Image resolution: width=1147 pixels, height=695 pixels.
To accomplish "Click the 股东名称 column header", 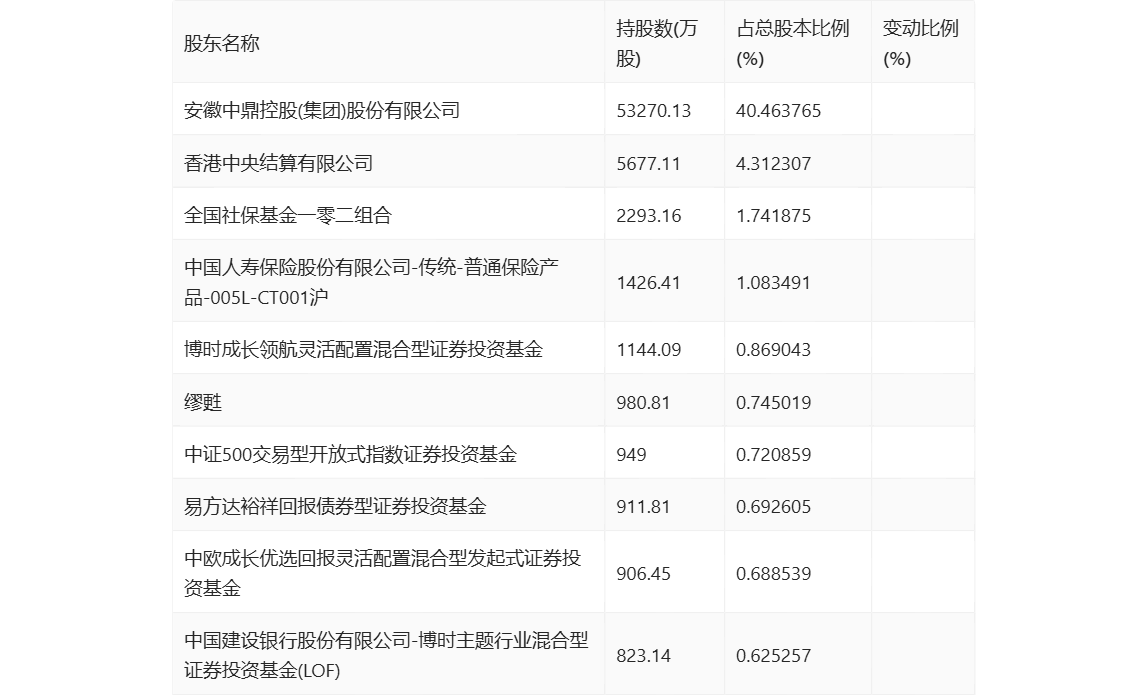I will click(x=222, y=44).
